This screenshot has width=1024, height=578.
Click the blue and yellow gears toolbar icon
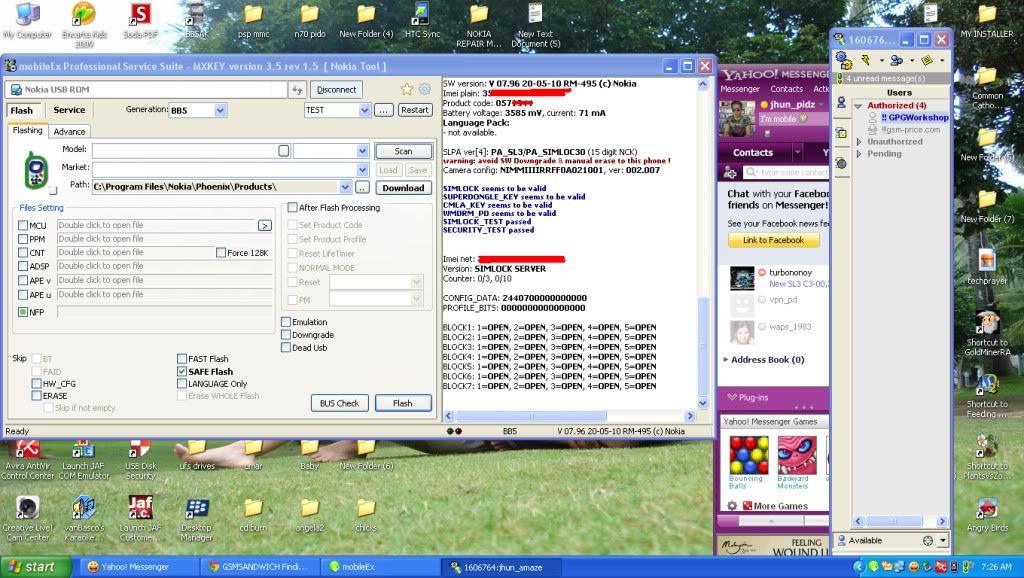[844, 60]
